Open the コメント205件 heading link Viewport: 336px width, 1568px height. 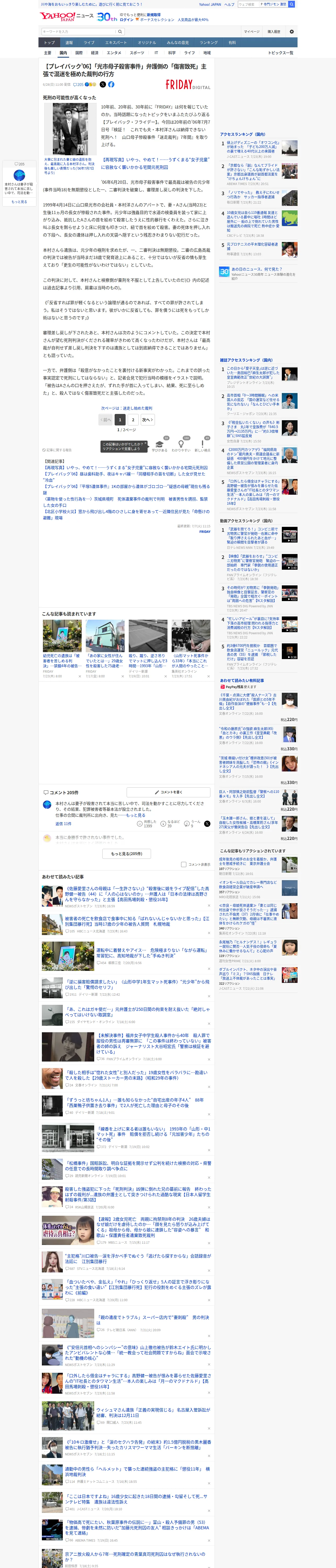tap(60, 793)
